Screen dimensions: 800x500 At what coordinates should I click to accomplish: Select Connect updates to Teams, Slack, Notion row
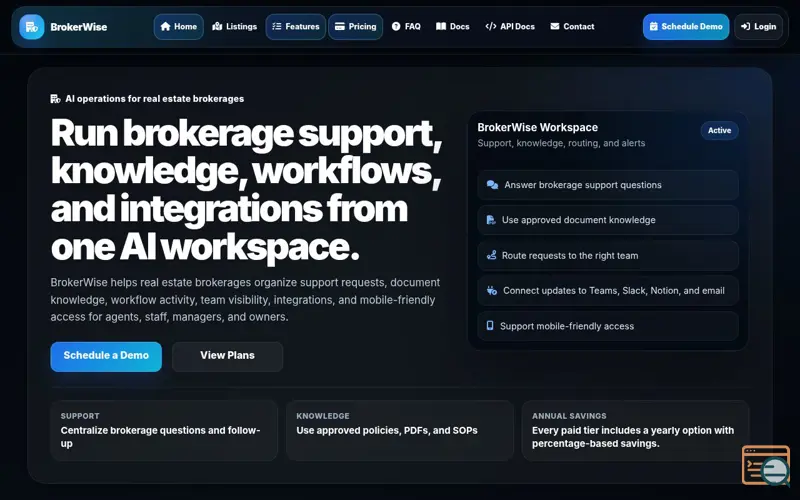click(608, 290)
